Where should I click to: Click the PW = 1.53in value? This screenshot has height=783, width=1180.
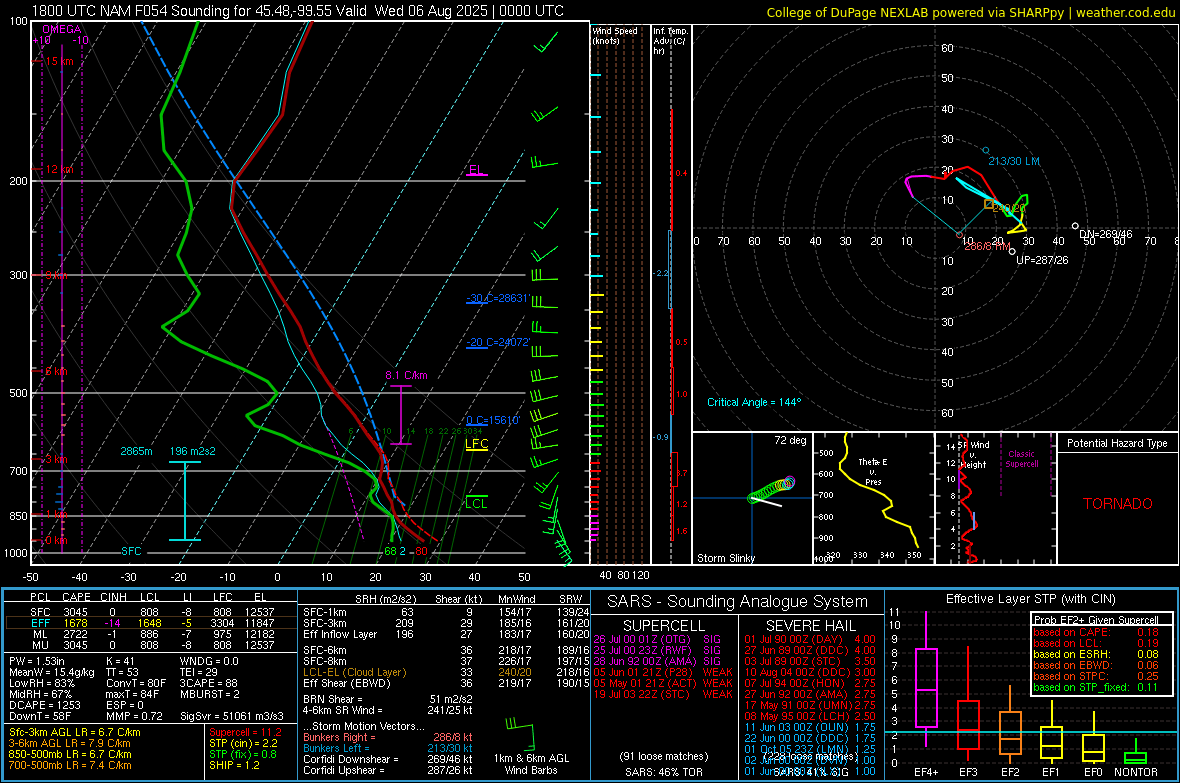tap(37, 661)
